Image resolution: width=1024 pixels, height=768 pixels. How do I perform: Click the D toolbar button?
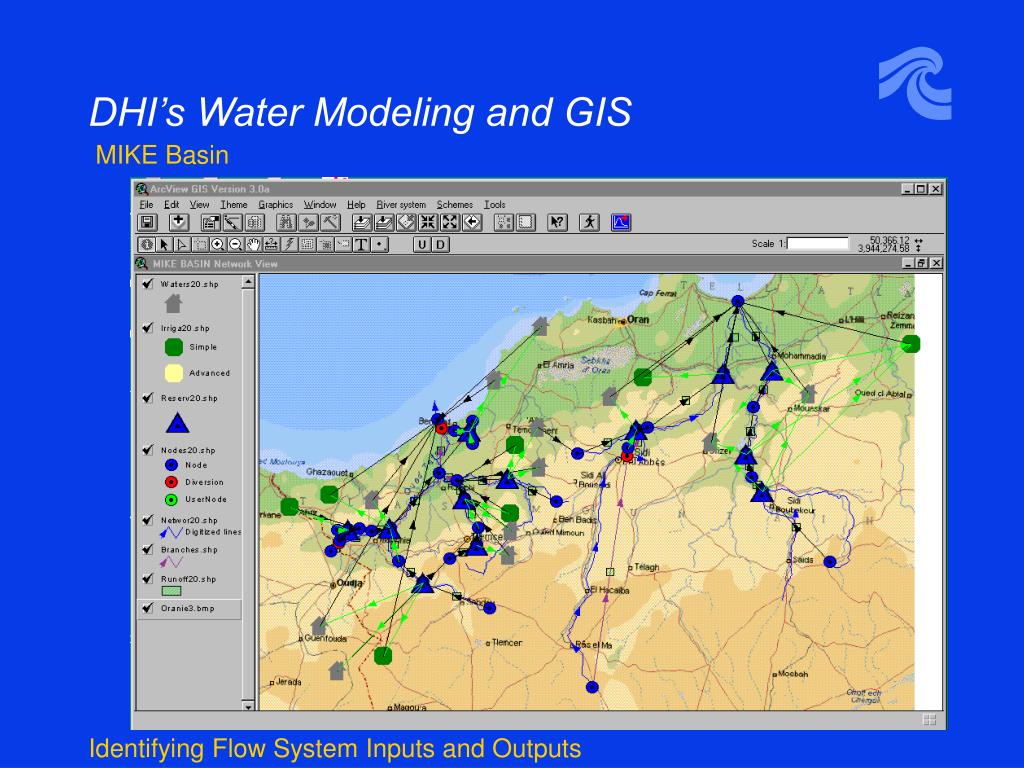[x=441, y=245]
